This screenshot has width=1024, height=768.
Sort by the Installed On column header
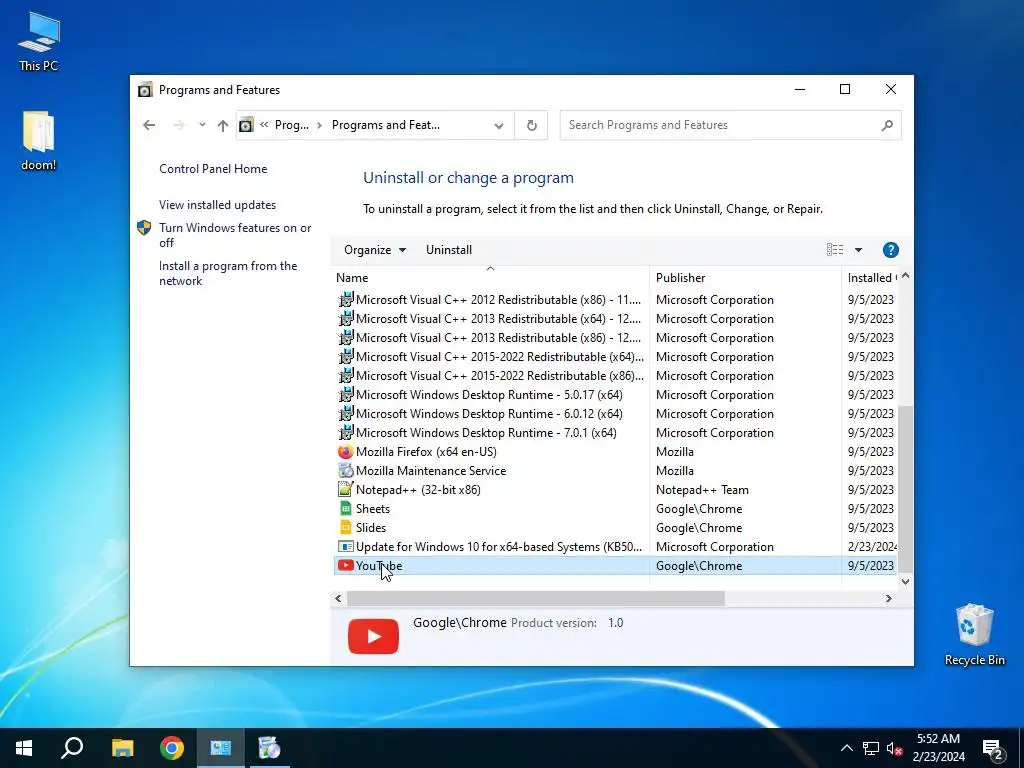871,278
